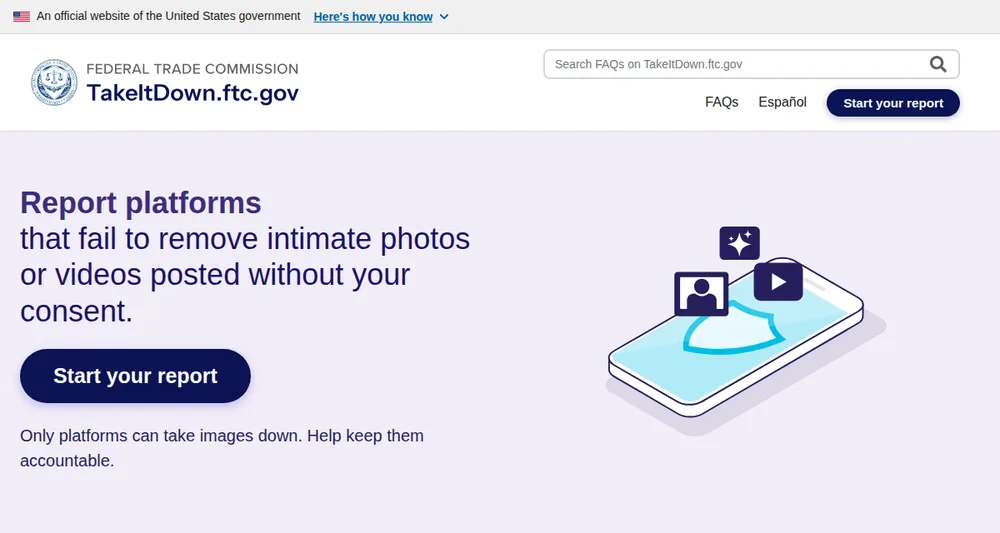Focus the Search FAQs input field
The height and width of the screenshot is (533, 1000).
pos(751,64)
